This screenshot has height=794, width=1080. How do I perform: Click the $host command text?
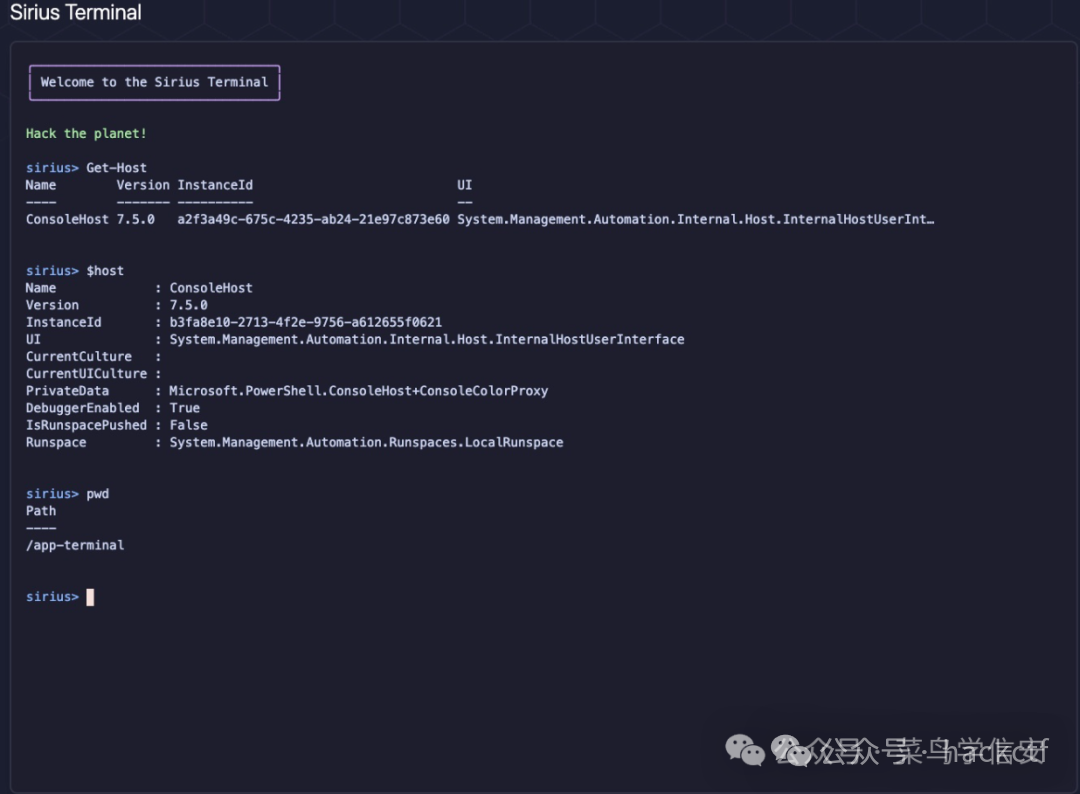[x=105, y=271]
